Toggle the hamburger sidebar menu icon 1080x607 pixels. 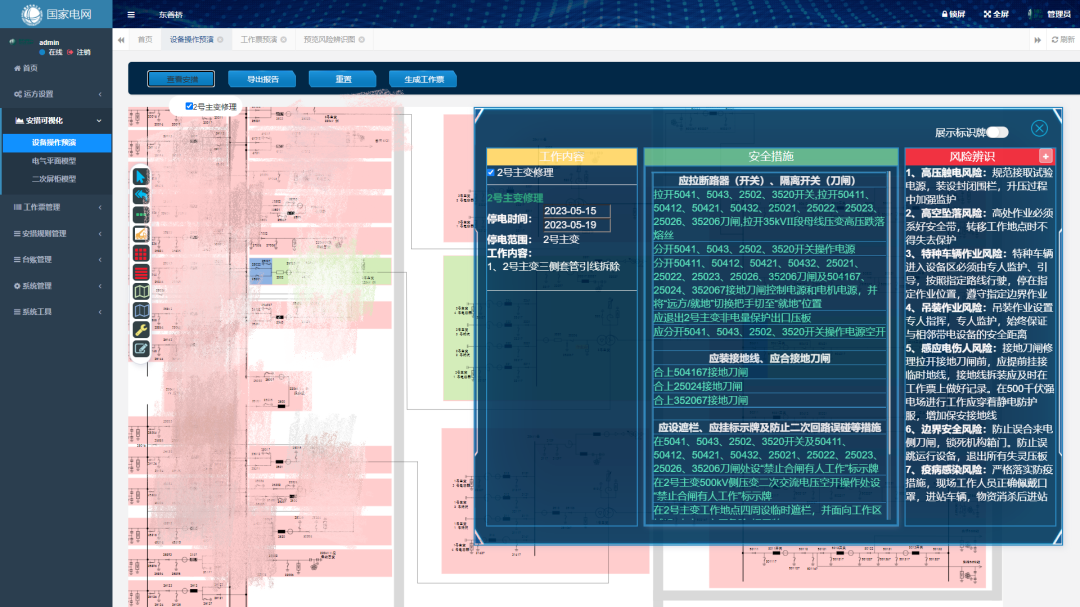click(131, 15)
